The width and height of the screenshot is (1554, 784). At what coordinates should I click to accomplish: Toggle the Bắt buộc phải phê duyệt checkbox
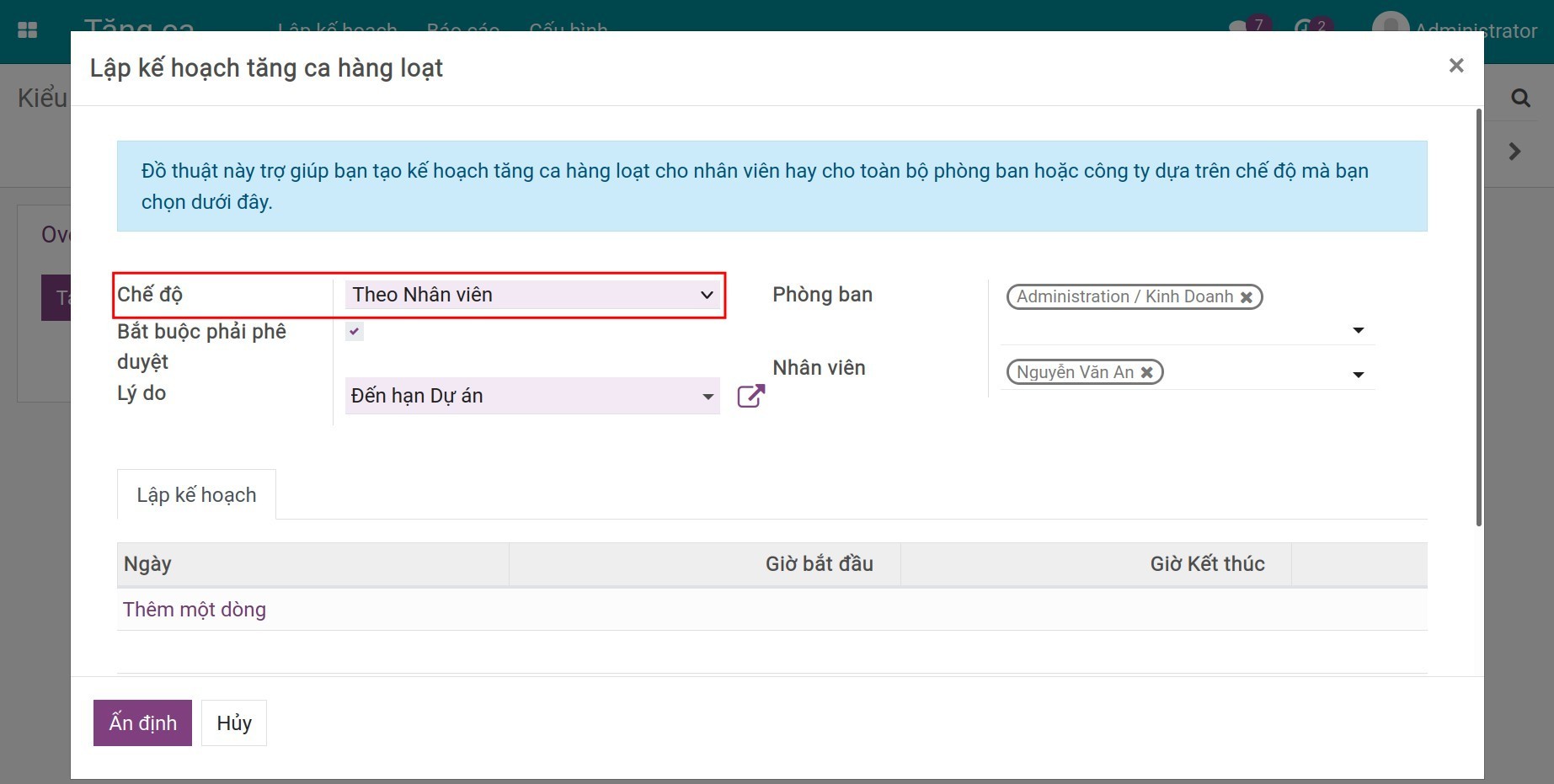(355, 332)
